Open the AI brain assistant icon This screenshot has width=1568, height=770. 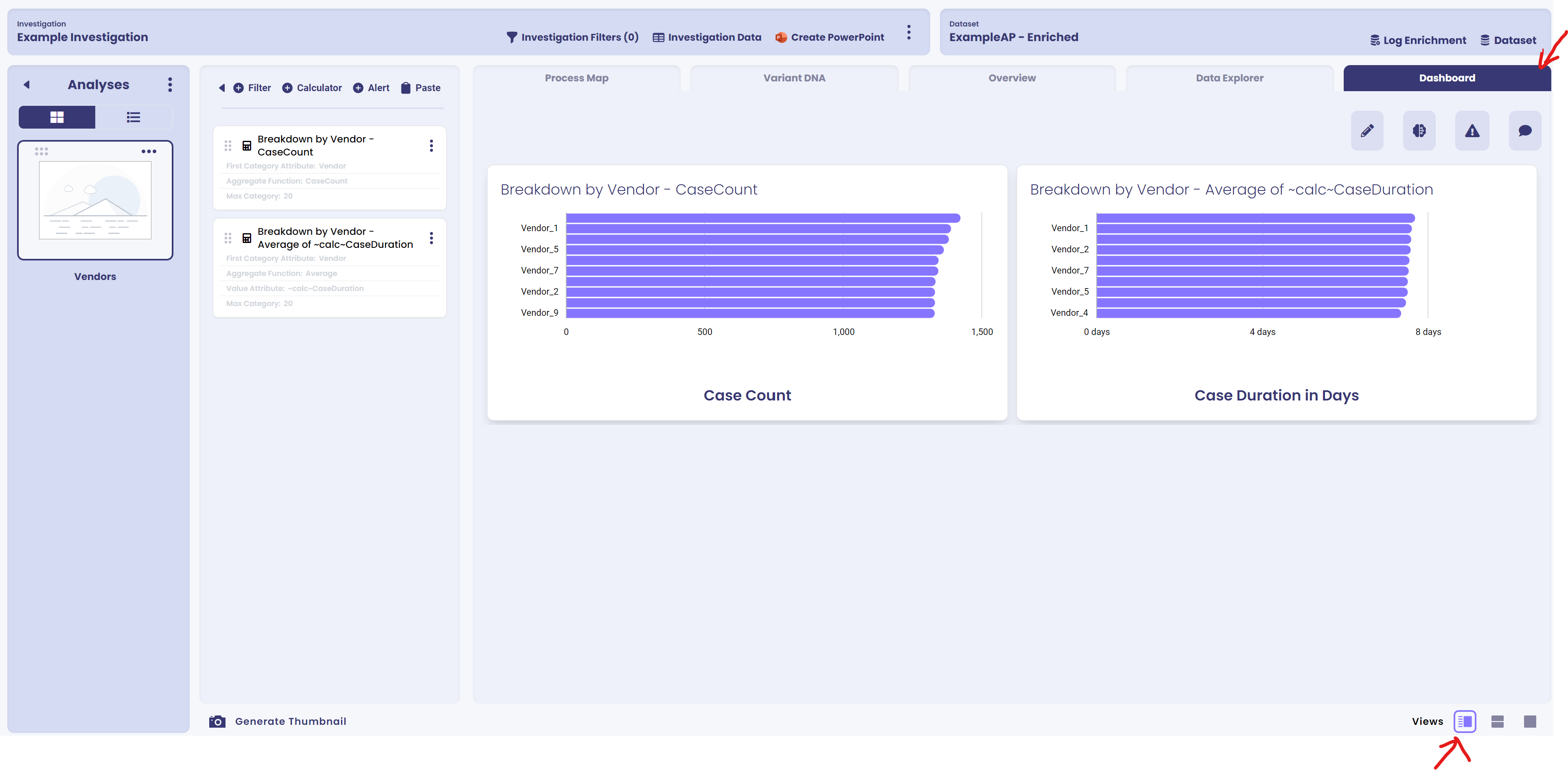[x=1419, y=130]
